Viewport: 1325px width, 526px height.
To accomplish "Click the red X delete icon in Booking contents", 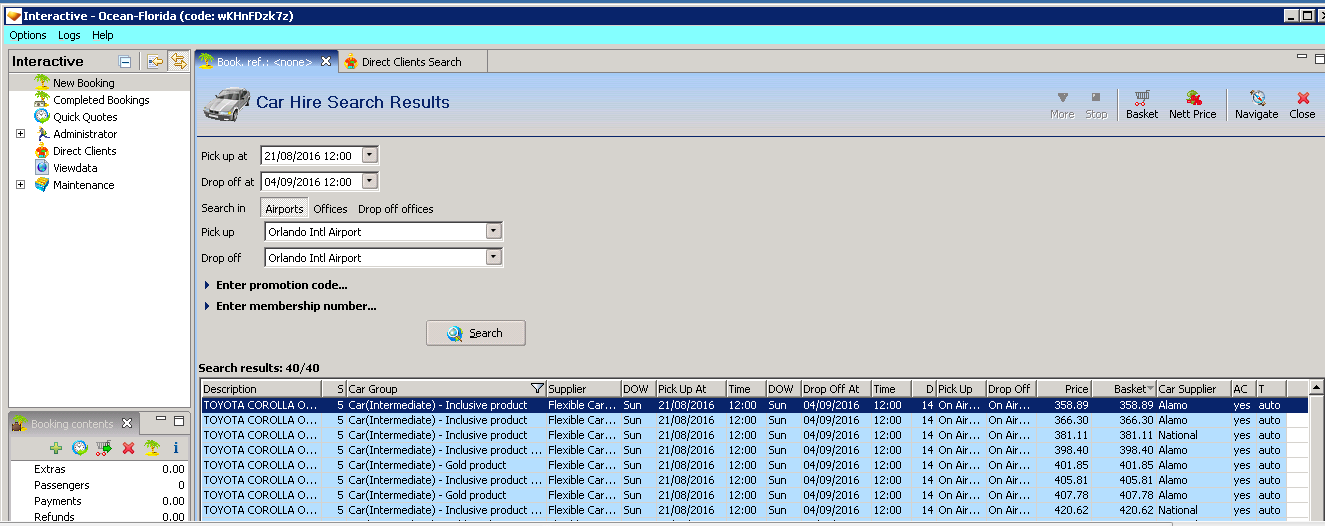I will tap(128, 448).
